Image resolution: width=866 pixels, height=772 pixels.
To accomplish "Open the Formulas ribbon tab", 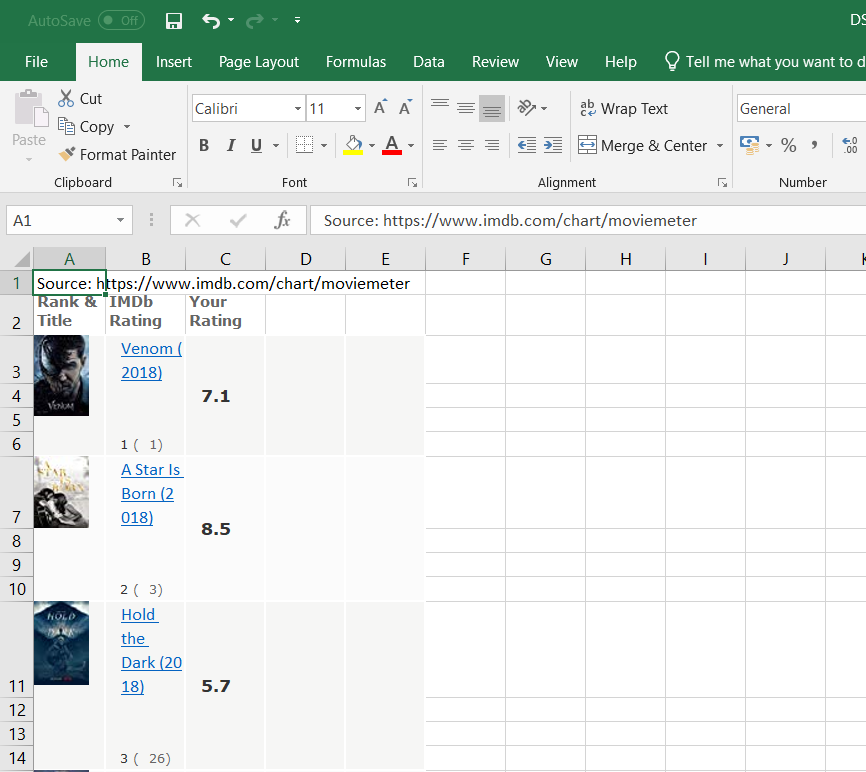I will tap(355, 62).
